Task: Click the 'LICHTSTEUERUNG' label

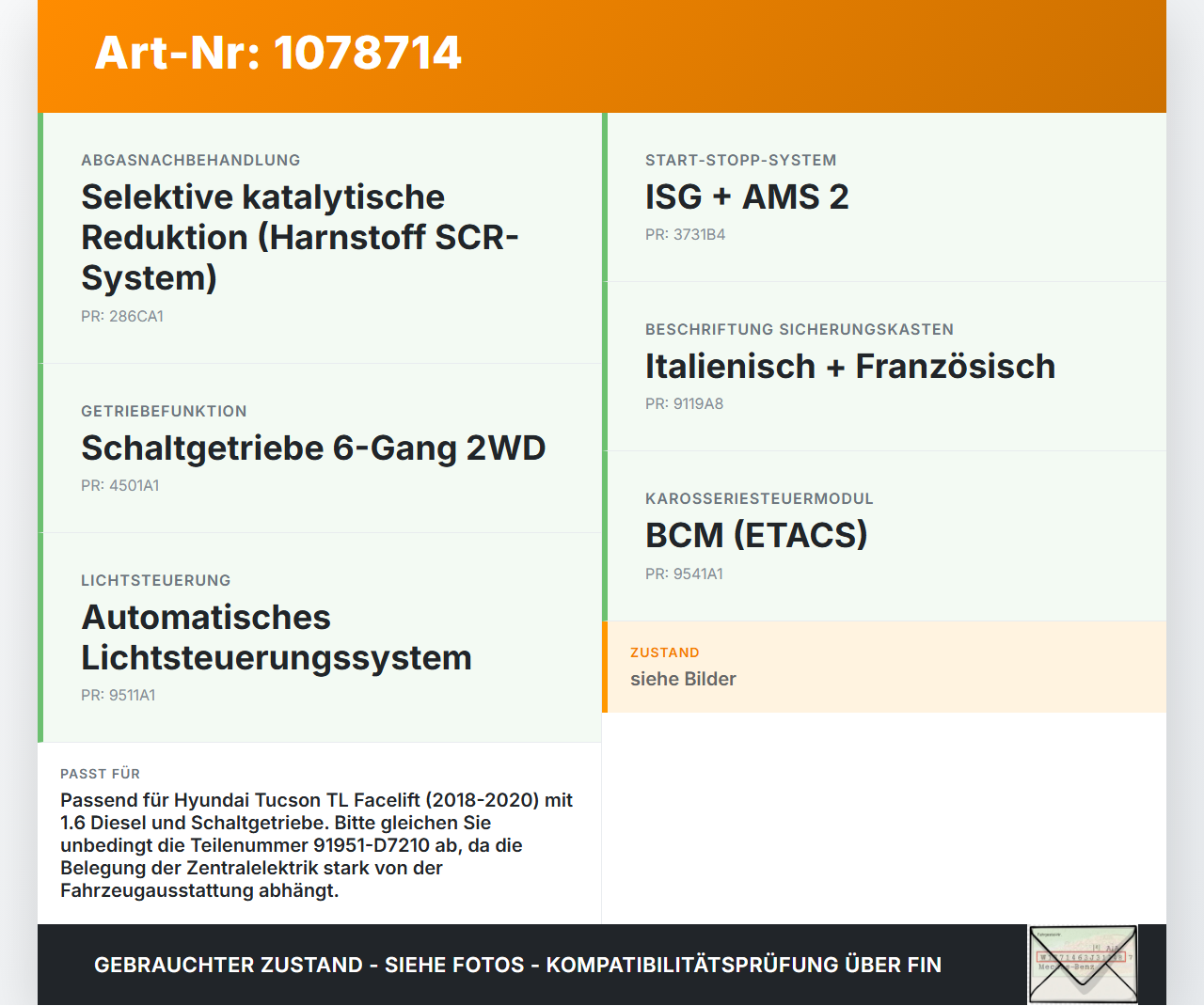Action: coord(156,580)
